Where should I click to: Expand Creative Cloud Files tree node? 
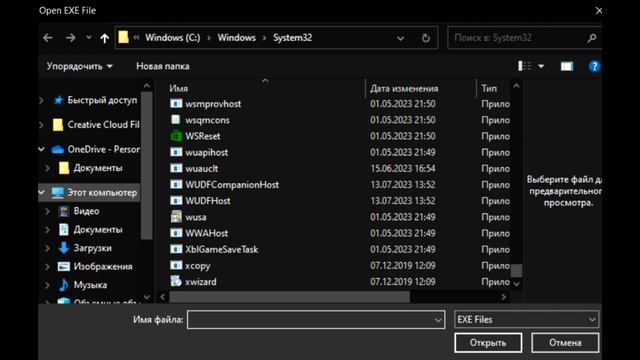click(42, 124)
